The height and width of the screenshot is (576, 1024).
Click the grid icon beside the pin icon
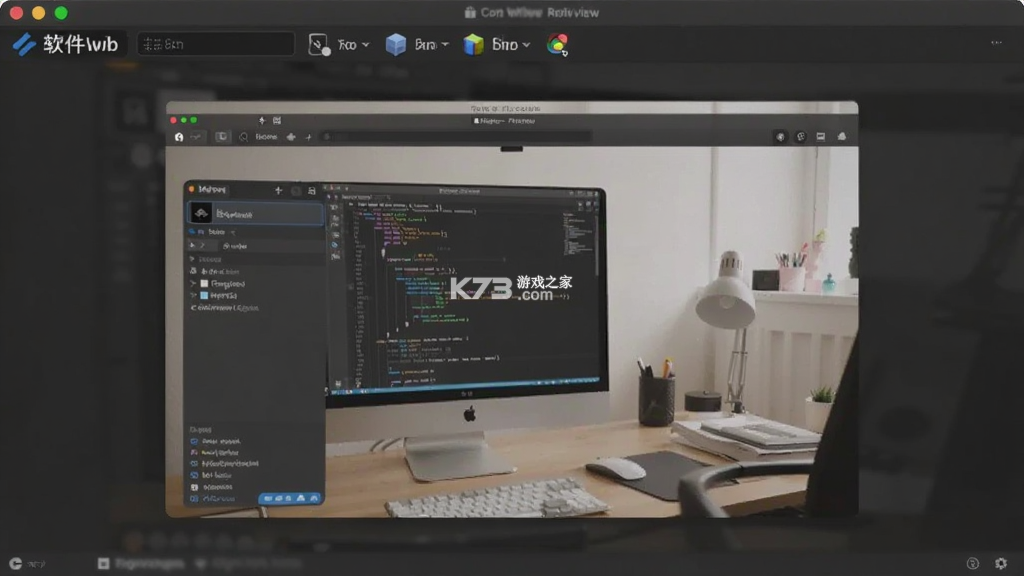[x=277, y=121]
